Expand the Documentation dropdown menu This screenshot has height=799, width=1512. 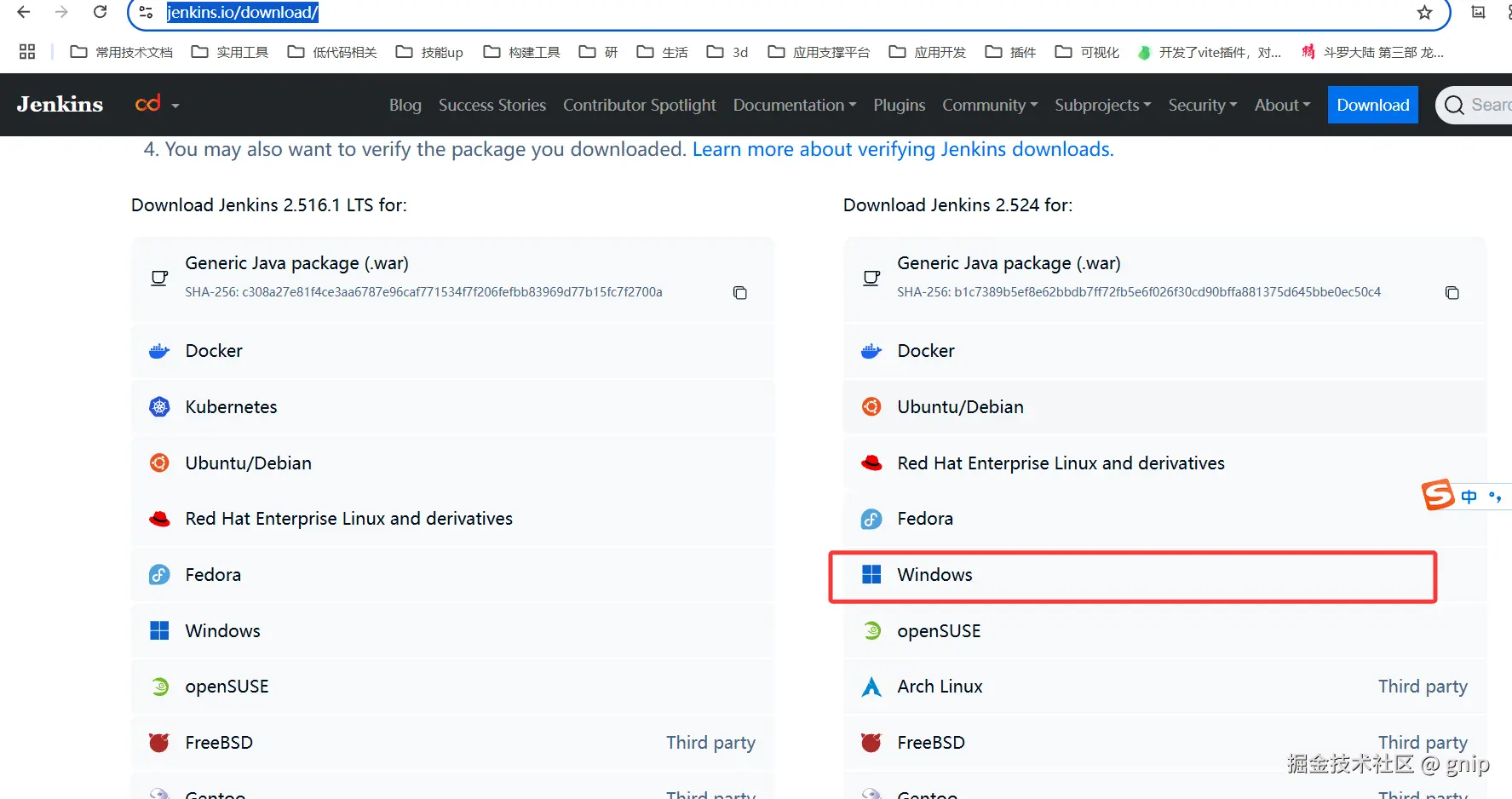pyautogui.click(x=794, y=105)
